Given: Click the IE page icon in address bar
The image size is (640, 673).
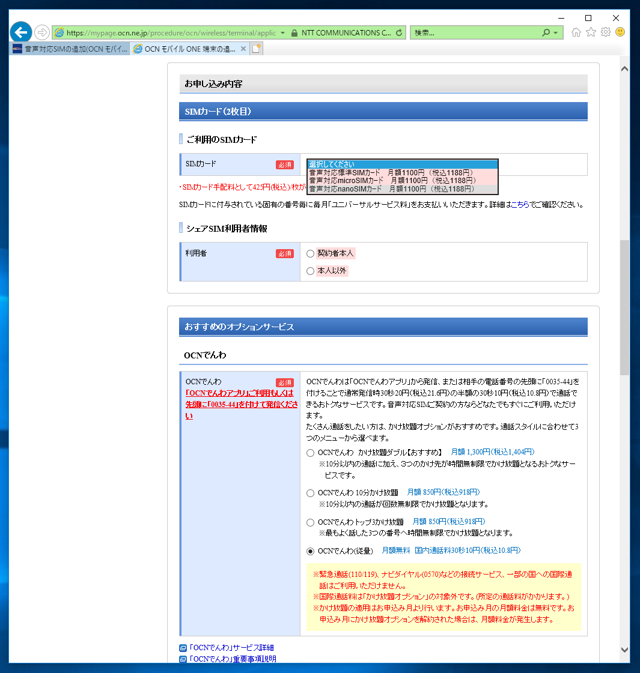Looking at the screenshot, I should [x=59, y=33].
